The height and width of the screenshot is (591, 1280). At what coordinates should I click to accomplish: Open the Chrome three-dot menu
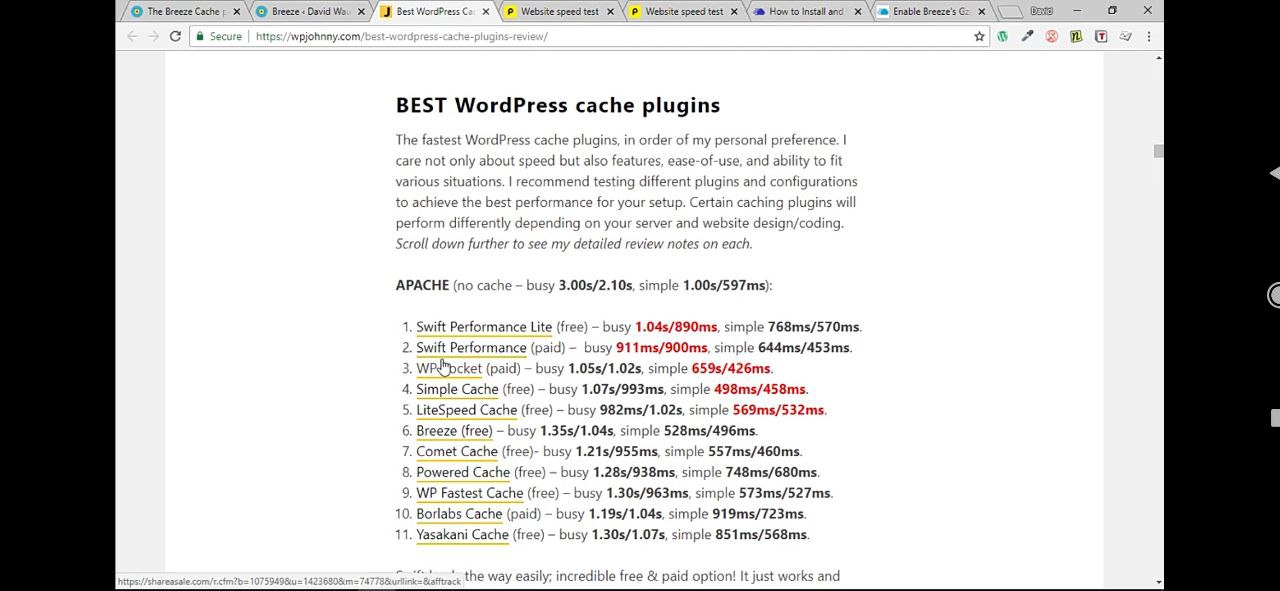point(1149,36)
